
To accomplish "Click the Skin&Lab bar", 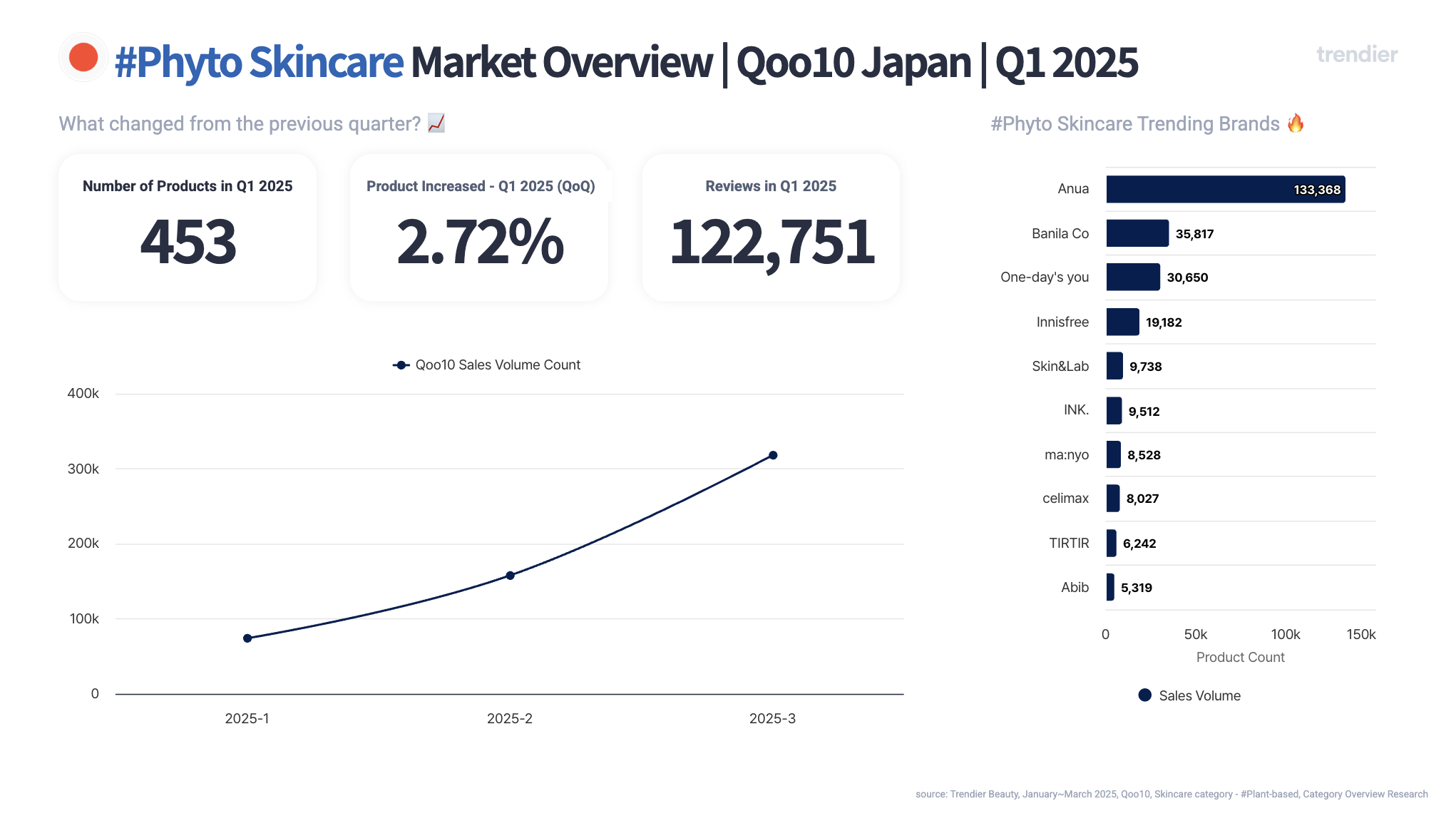I will (x=1114, y=366).
